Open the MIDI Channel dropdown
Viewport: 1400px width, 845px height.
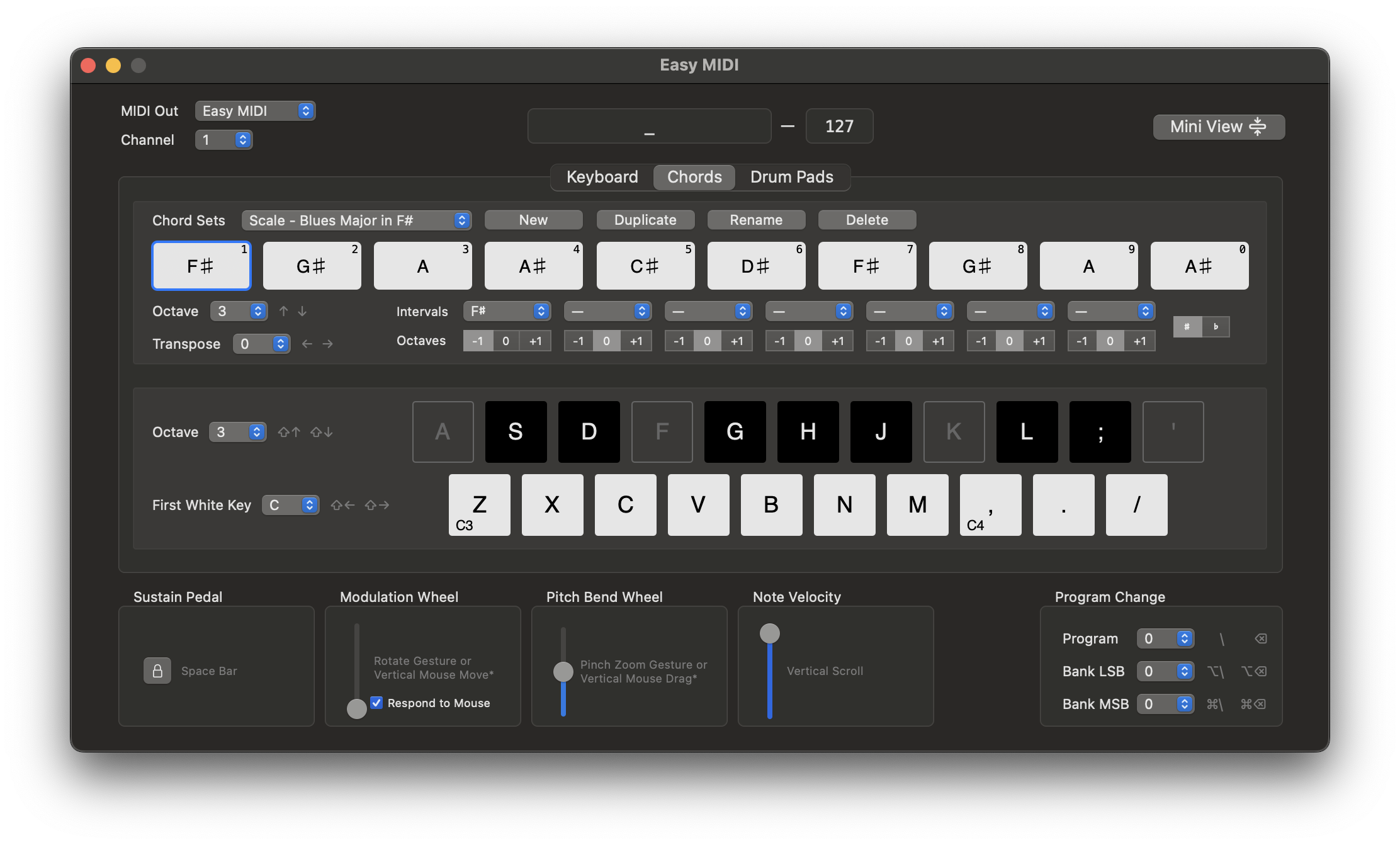pyautogui.click(x=223, y=140)
